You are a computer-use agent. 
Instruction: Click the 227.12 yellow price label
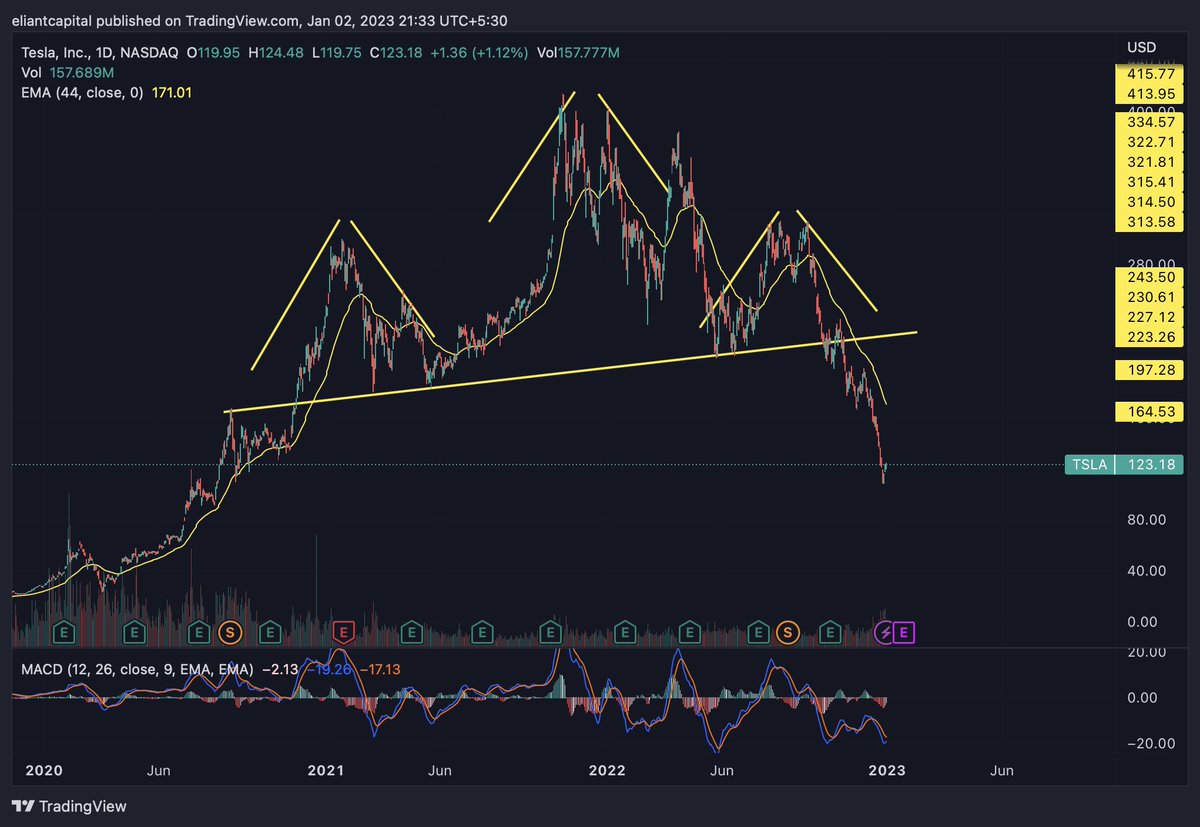tap(1149, 317)
